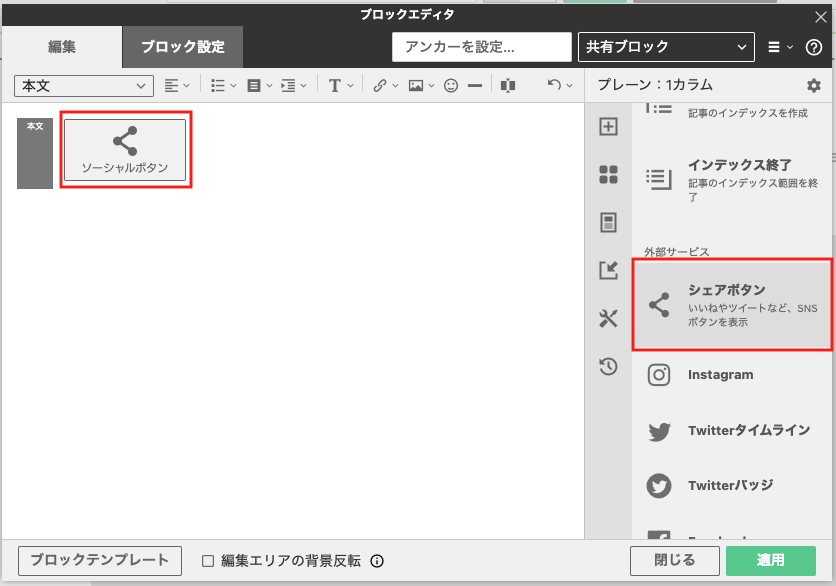This screenshot has width=836, height=586.
Task: Open the 共有ブロック dropdown
Action: pyautogui.click(x=666, y=47)
